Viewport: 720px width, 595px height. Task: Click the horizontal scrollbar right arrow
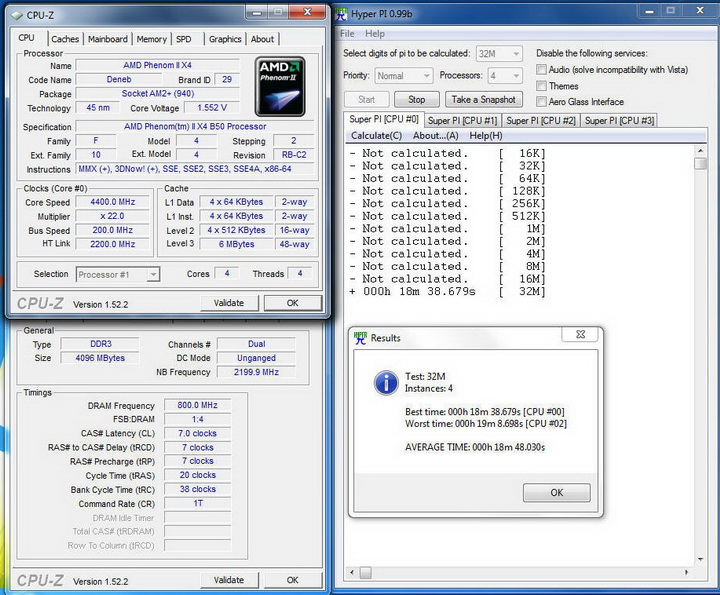coord(687,573)
